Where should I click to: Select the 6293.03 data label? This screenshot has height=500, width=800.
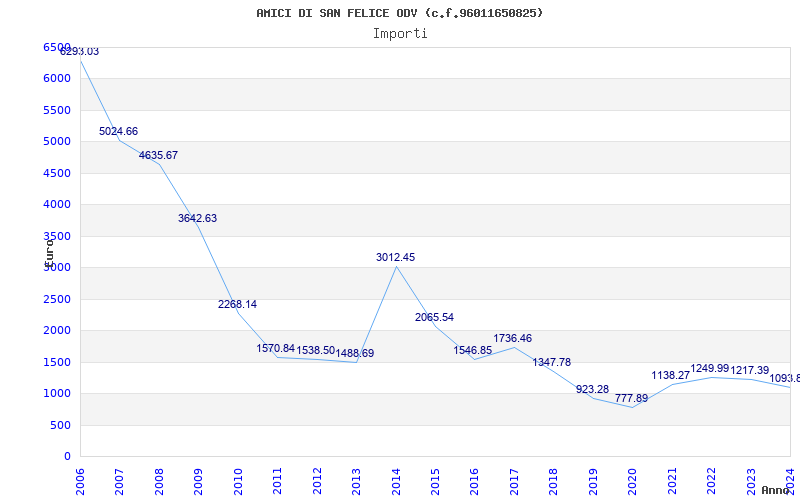(80, 52)
